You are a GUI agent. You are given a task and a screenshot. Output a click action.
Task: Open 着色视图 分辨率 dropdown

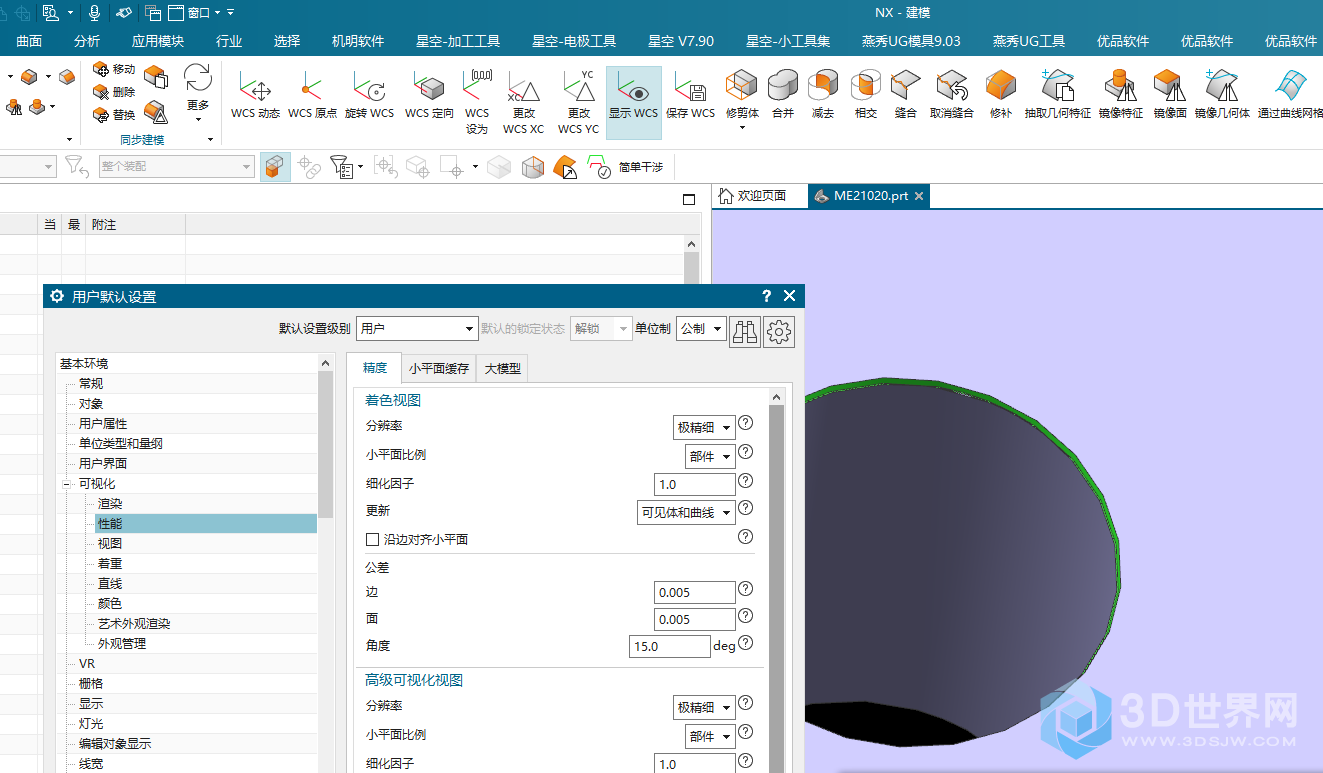tap(704, 427)
